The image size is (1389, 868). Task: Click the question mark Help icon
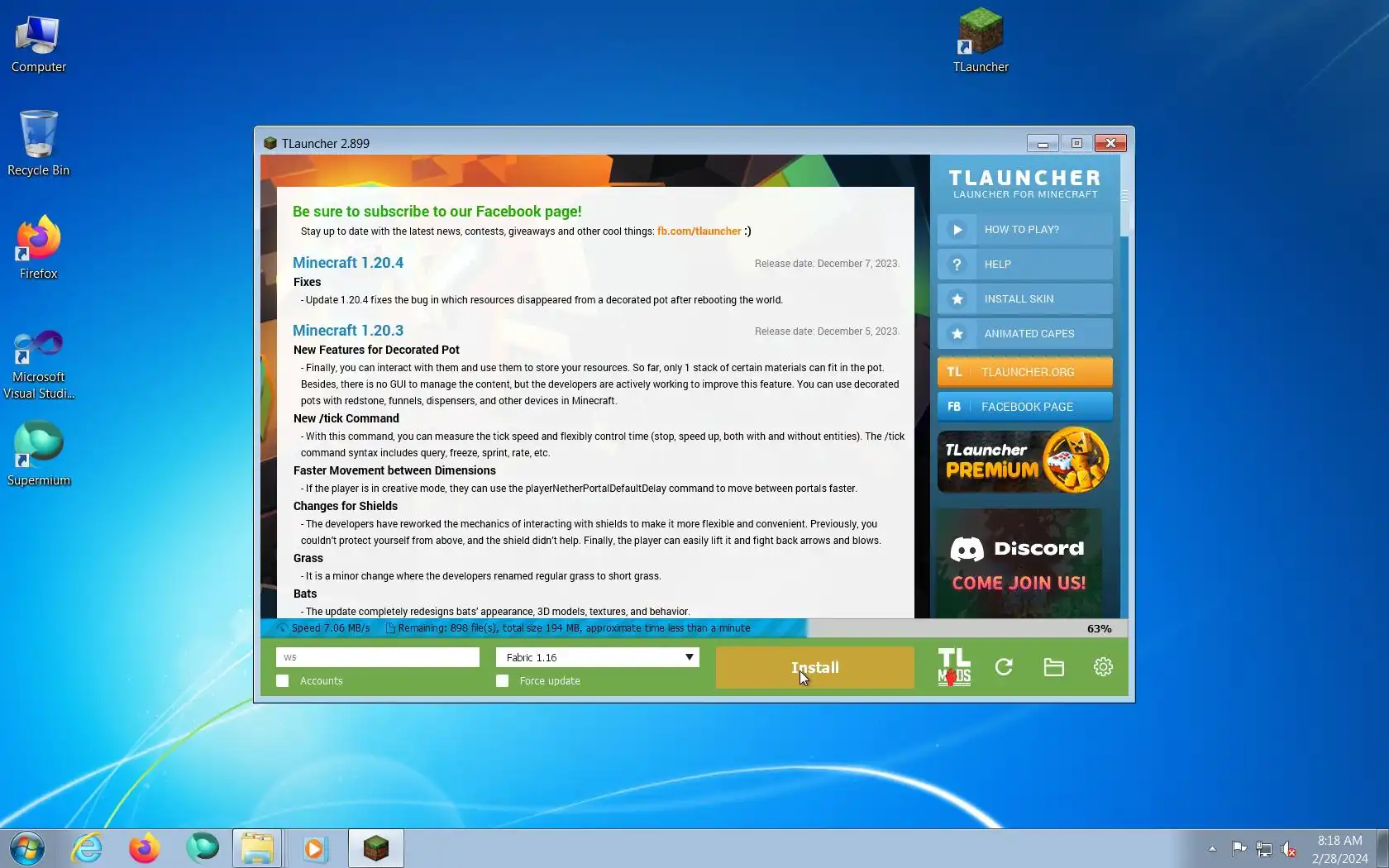tap(957, 265)
